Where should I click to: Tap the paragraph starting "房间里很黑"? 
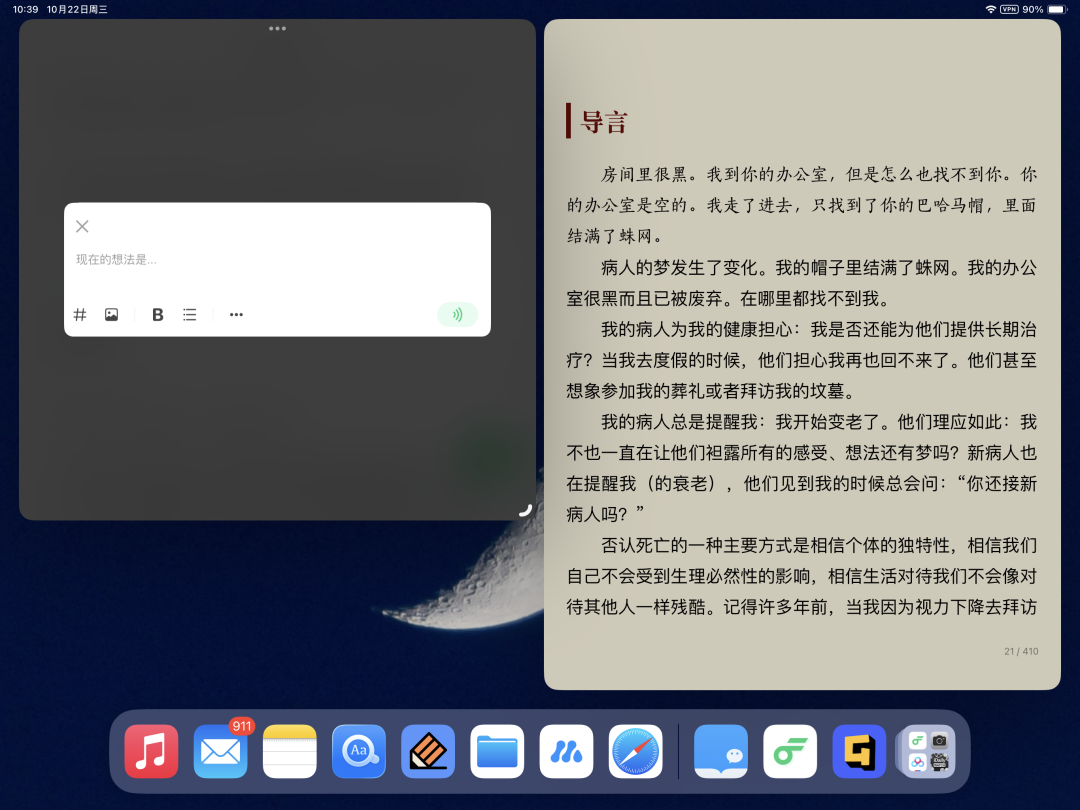click(x=802, y=205)
